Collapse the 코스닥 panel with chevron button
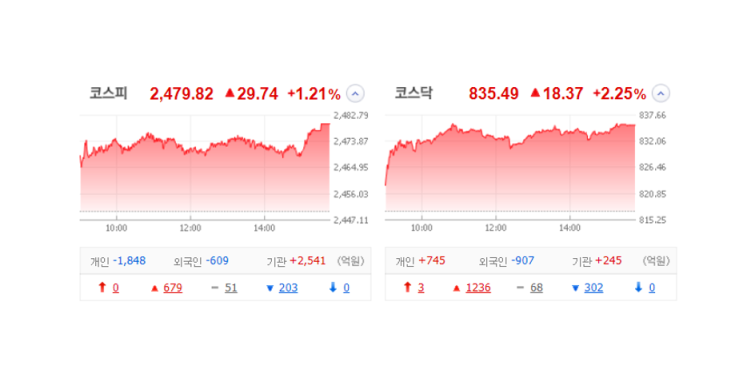This screenshot has width=743, height=389. click(661, 93)
